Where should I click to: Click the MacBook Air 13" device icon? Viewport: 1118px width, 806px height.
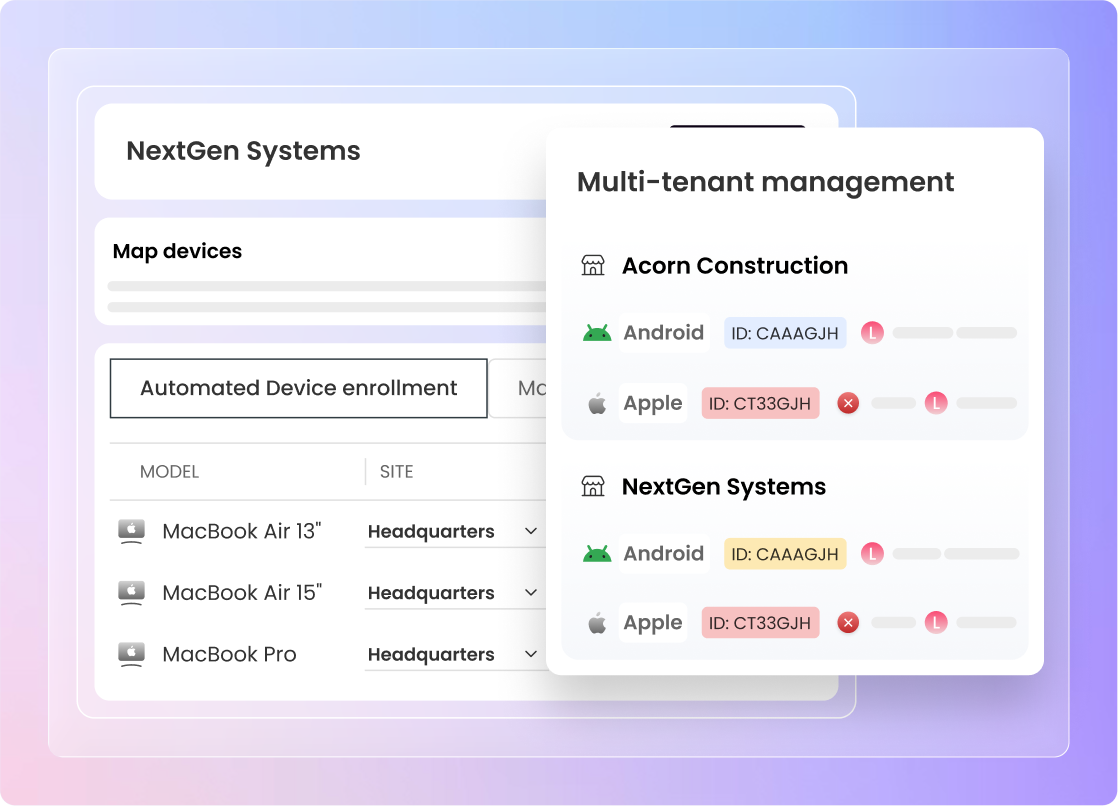(x=131, y=531)
